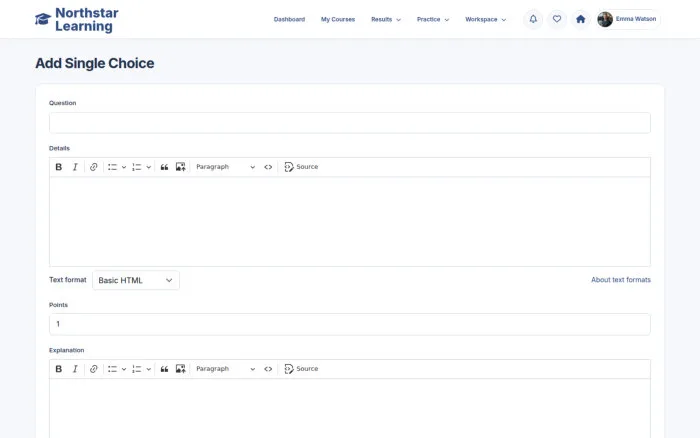Open the Workspace menu
This screenshot has width=700, height=438.
click(486, 20)
